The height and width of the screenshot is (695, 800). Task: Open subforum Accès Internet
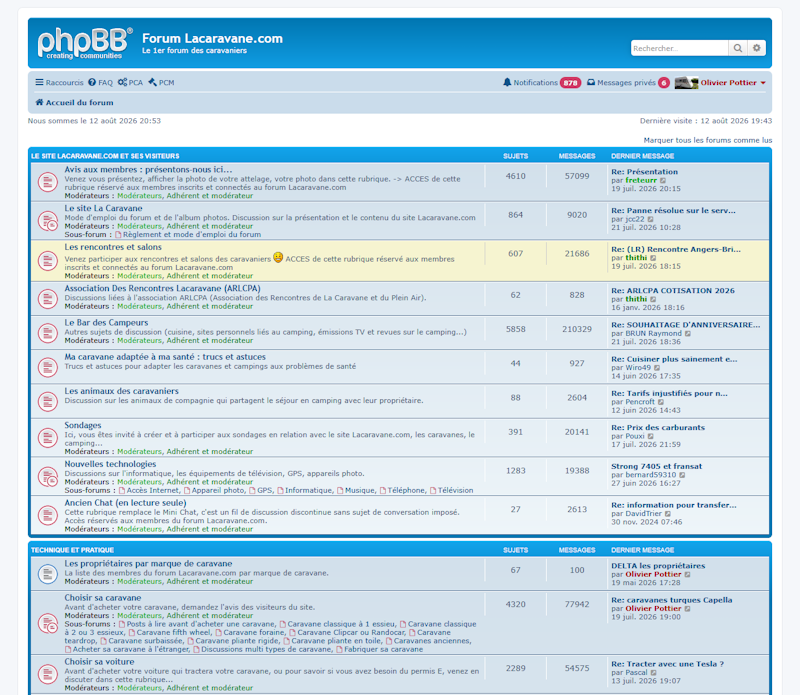tap(153, 490)
